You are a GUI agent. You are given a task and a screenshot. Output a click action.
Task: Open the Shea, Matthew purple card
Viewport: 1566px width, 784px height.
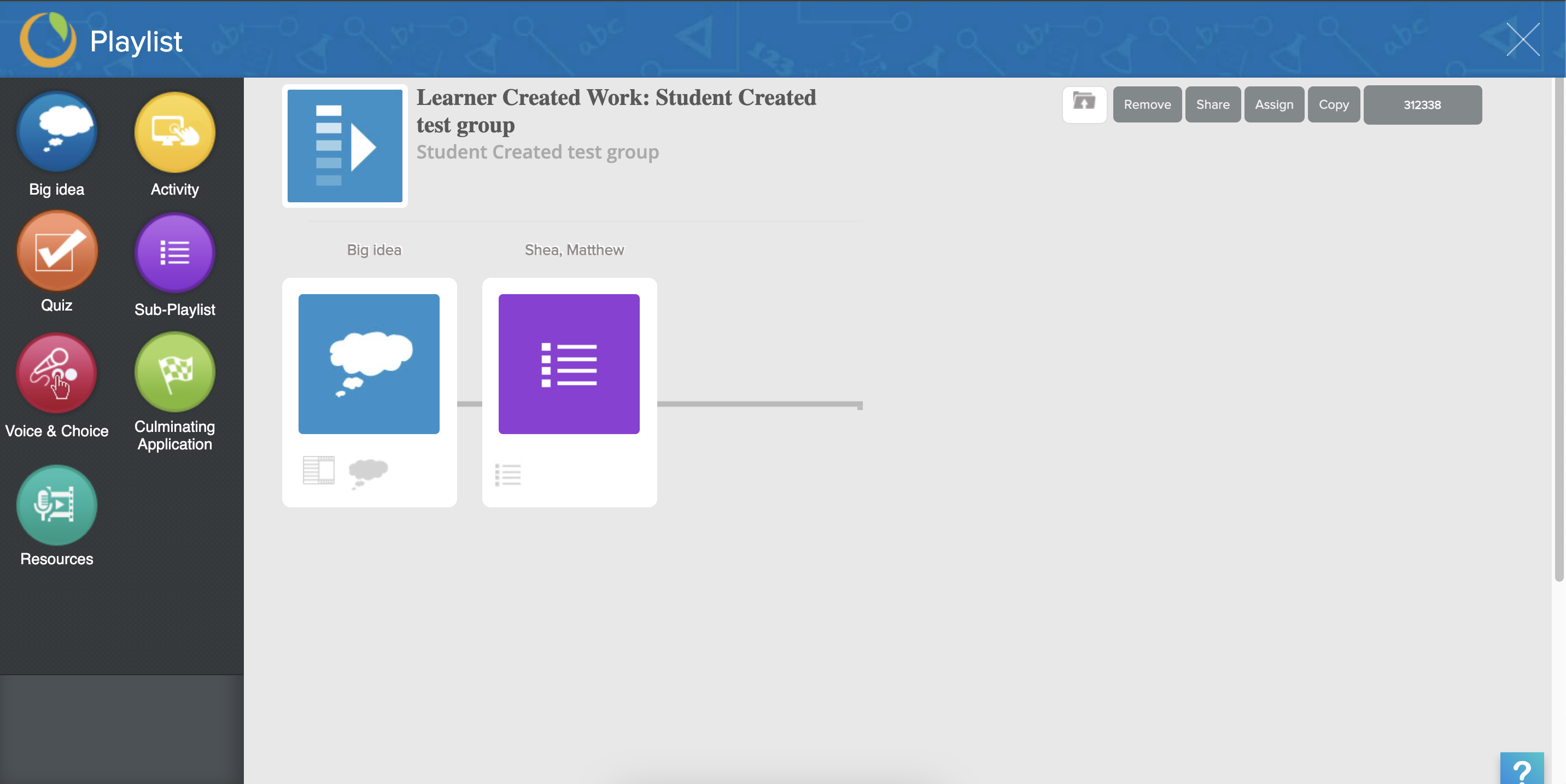tap(569, 364)
